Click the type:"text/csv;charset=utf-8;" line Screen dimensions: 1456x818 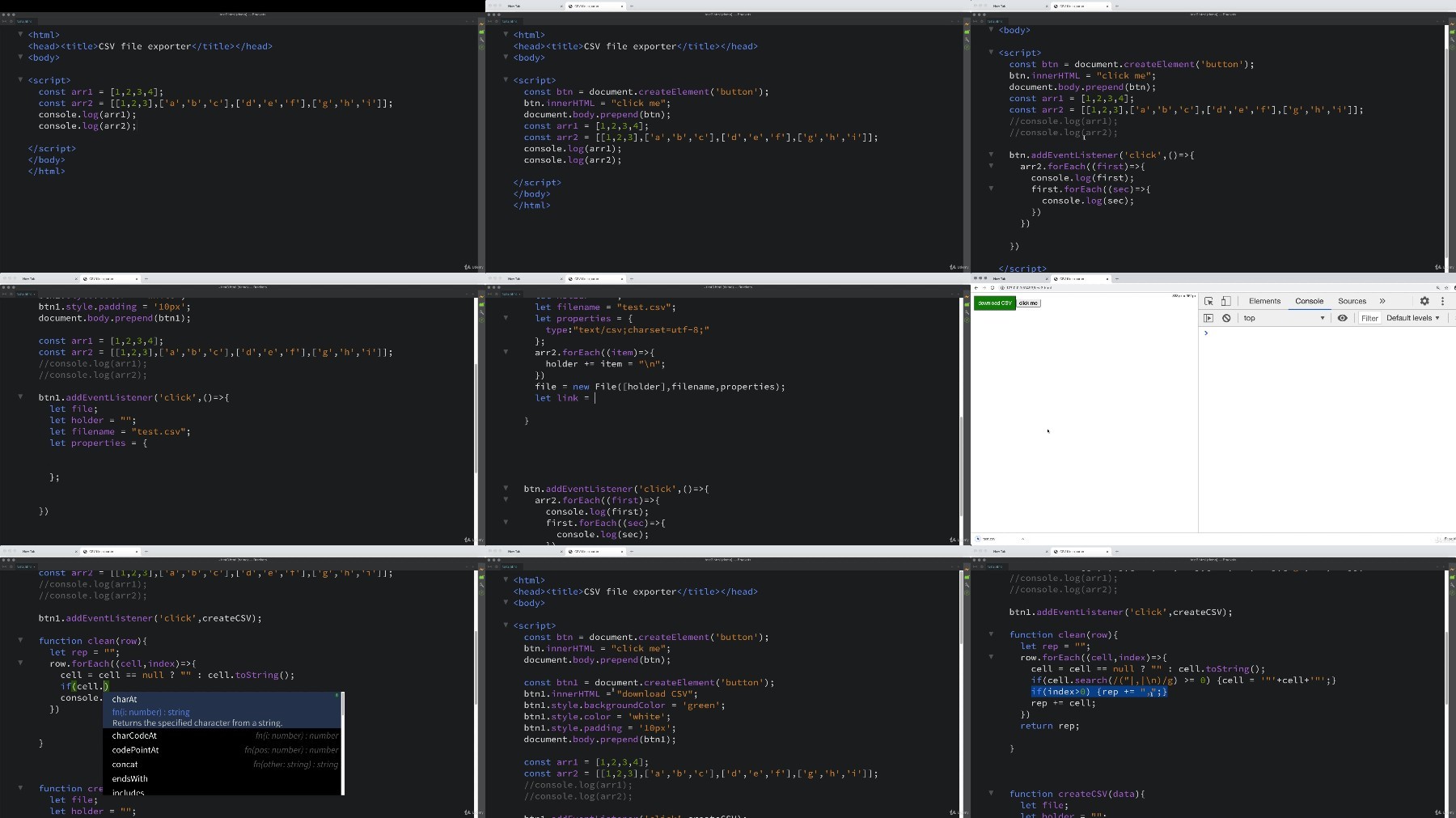(x=627, y=330)
